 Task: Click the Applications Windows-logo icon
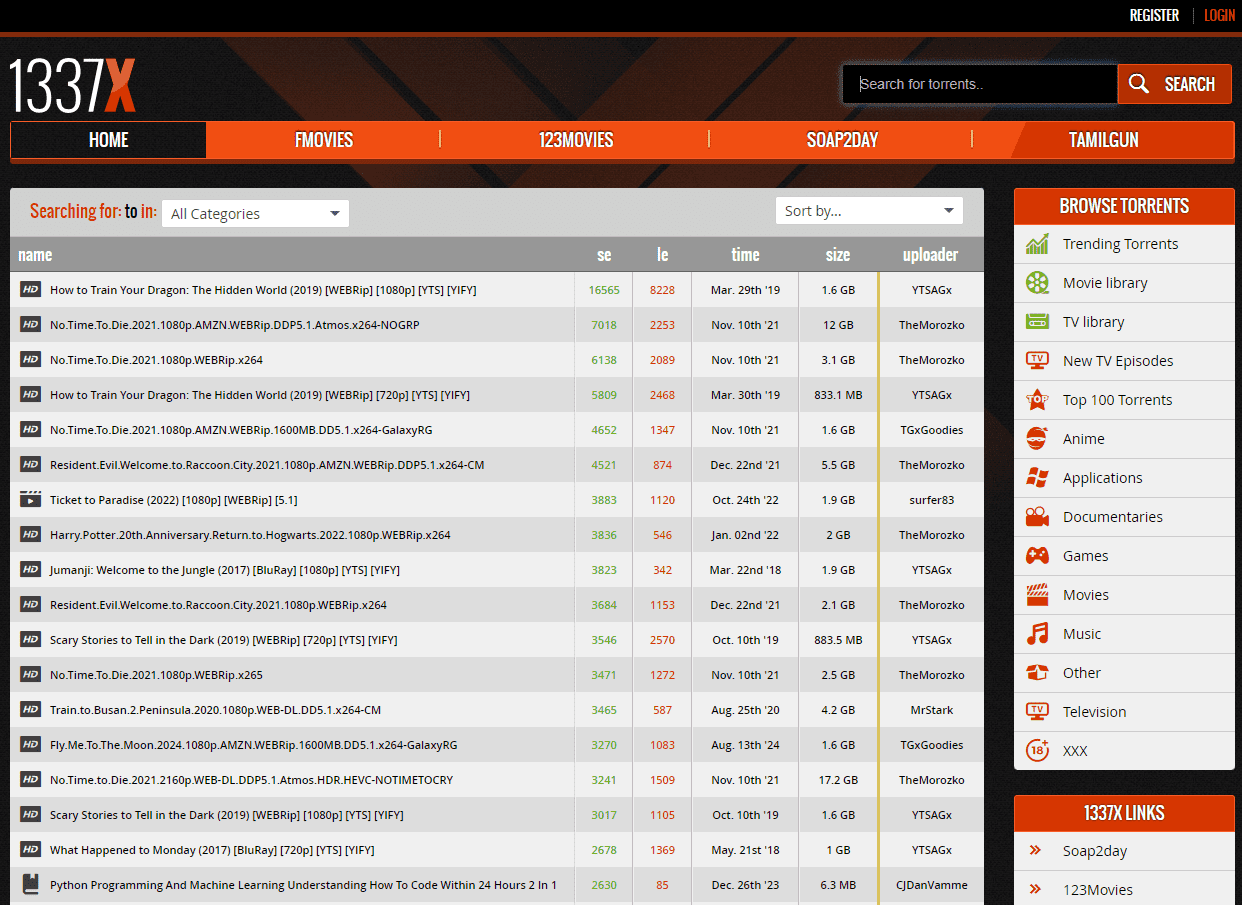[x=1037, y=478]
